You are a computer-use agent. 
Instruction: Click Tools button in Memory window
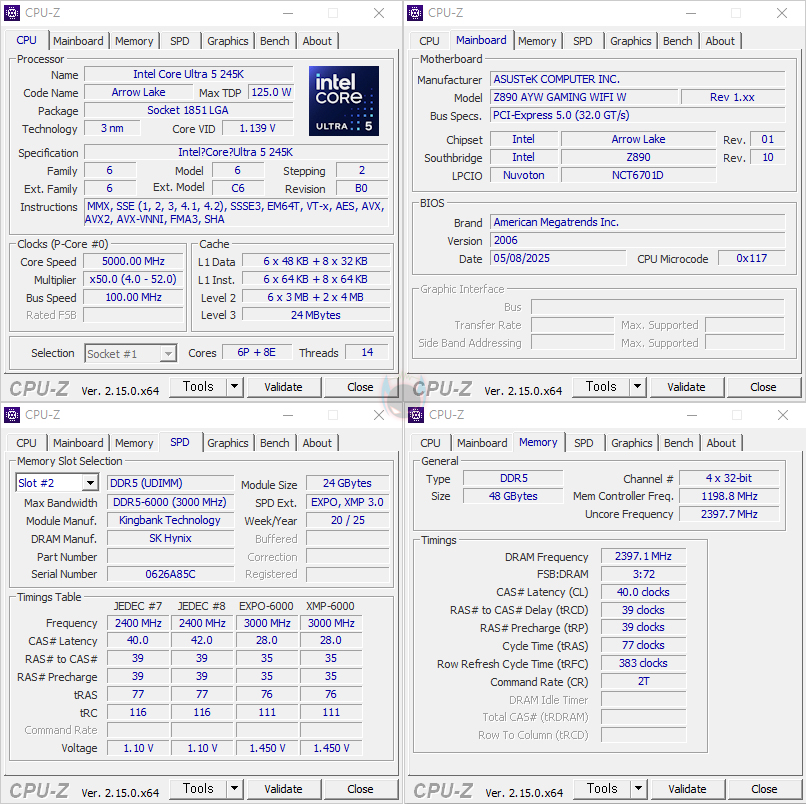[602, 789]
